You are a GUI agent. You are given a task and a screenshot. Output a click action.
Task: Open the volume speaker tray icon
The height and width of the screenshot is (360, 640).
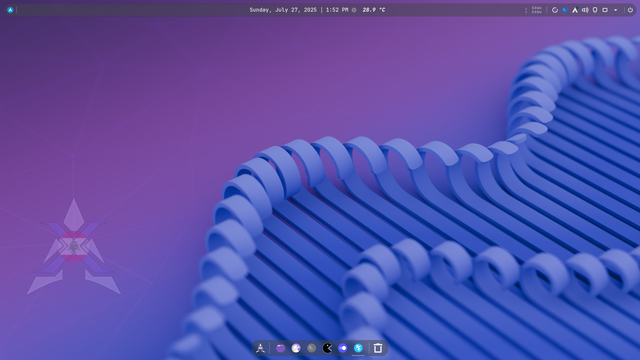[585, 10]
